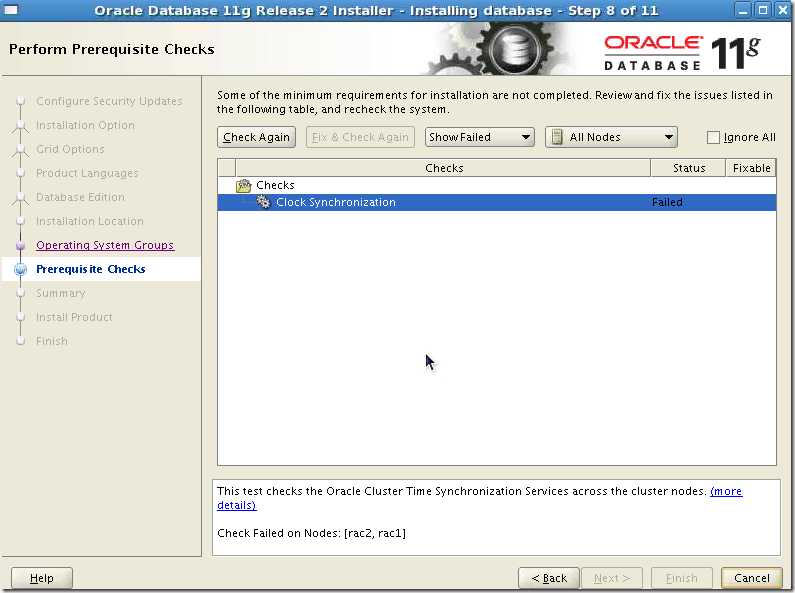
Task: Select the Prerequisite Checks step
Action: click(91, 269)
